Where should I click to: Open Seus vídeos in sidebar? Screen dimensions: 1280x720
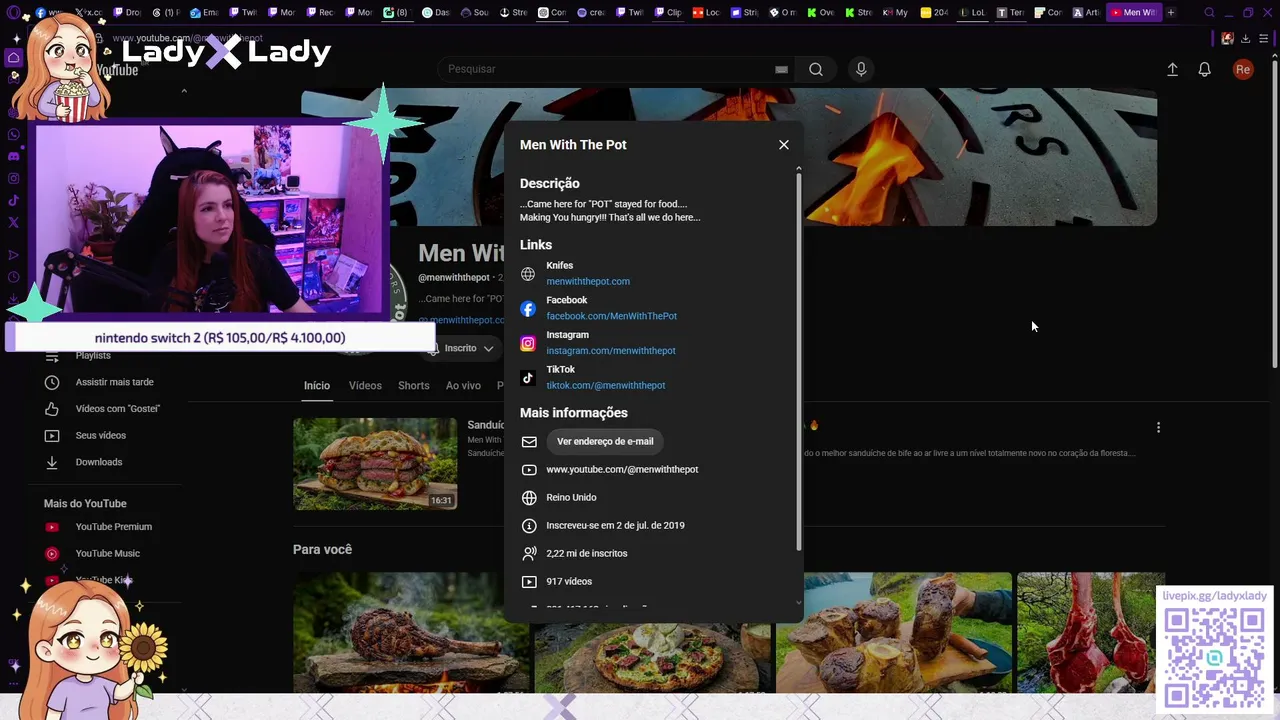tap(100, 436)
